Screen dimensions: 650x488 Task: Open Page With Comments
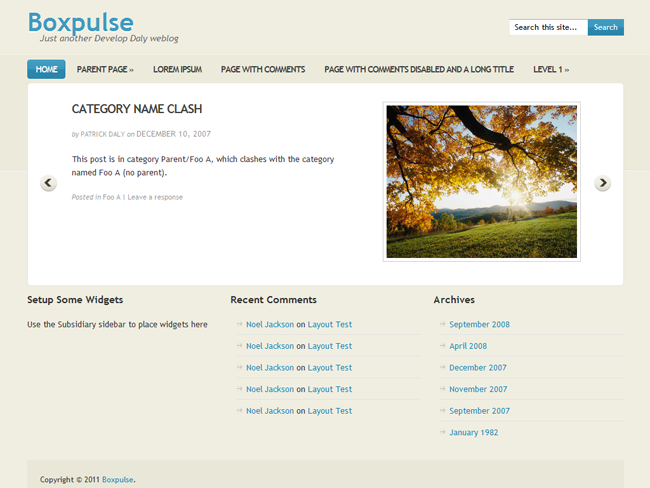pos(263,69)
